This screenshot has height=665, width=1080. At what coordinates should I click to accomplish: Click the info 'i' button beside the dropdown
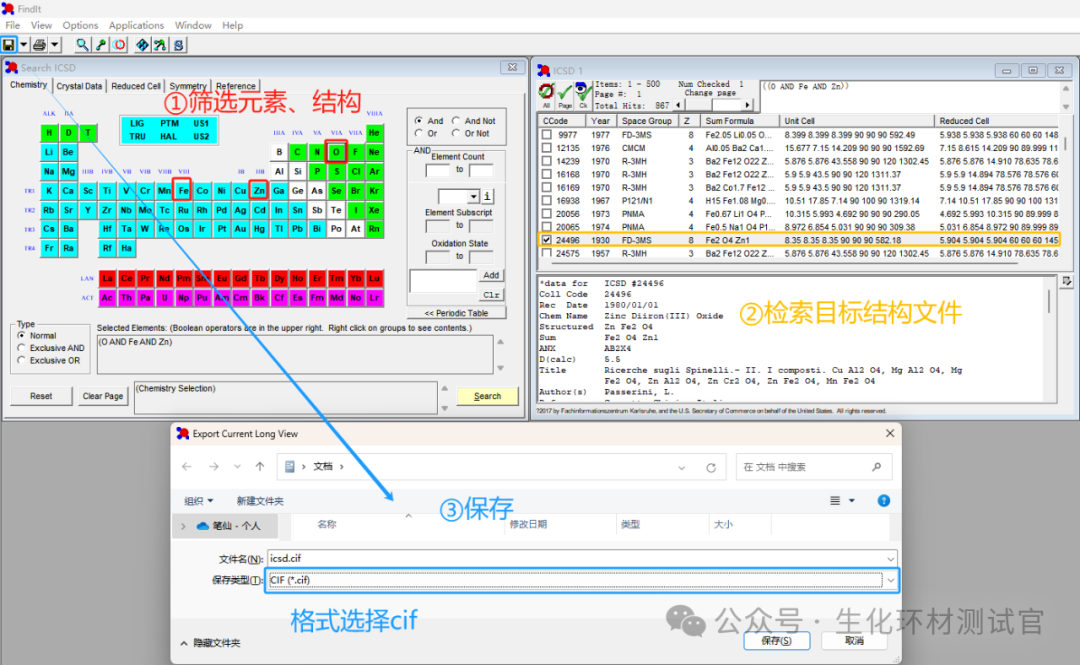click(x=487, y=196)
